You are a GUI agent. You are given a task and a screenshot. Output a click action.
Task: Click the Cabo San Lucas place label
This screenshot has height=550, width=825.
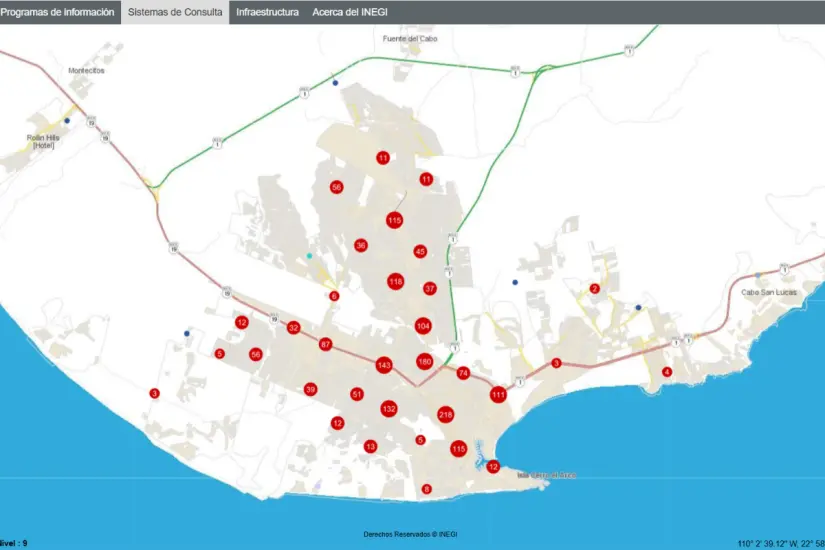coord(769,292)
